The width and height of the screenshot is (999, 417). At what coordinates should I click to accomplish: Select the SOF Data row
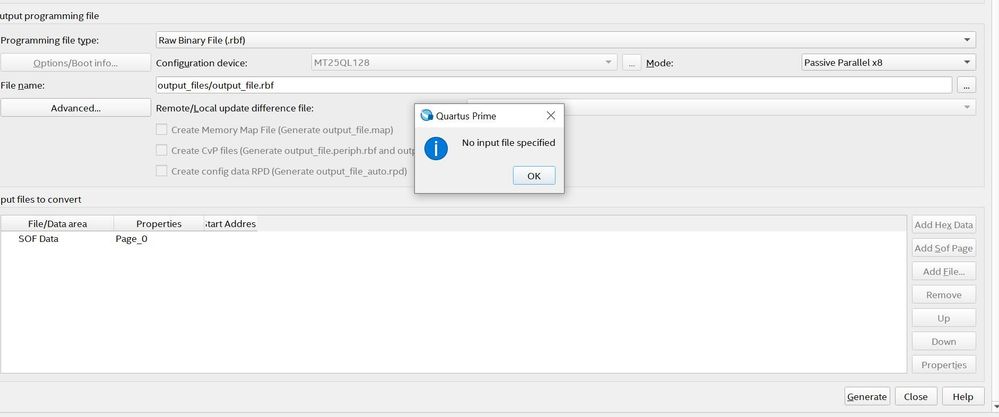click(x=453, y=239)
